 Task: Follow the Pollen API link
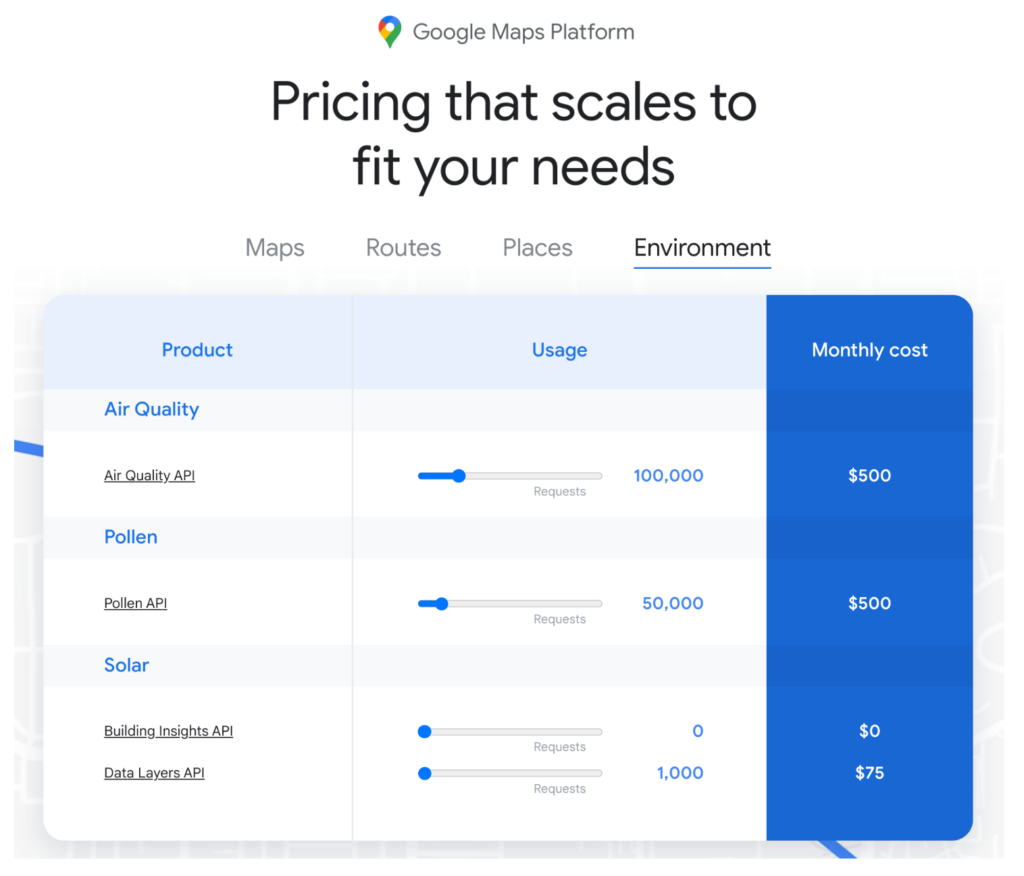[x=135, y=604]
